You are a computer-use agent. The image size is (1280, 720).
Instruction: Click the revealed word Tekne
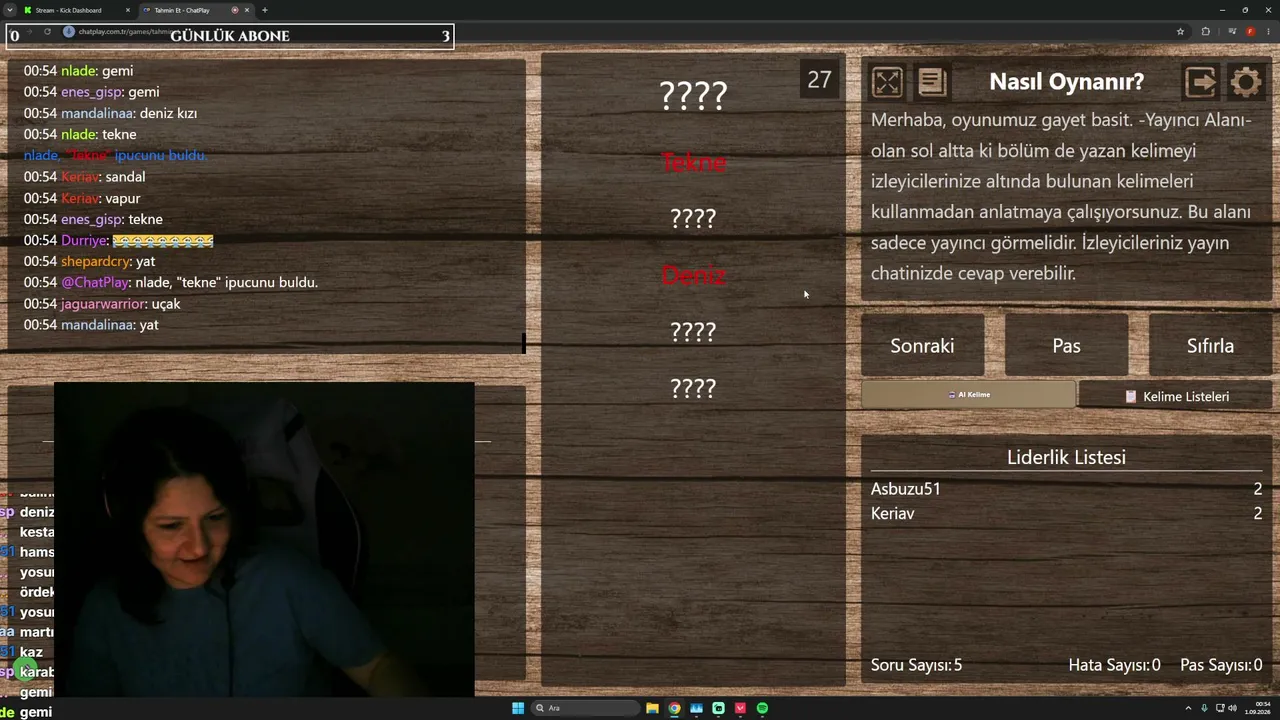(694, 162)
